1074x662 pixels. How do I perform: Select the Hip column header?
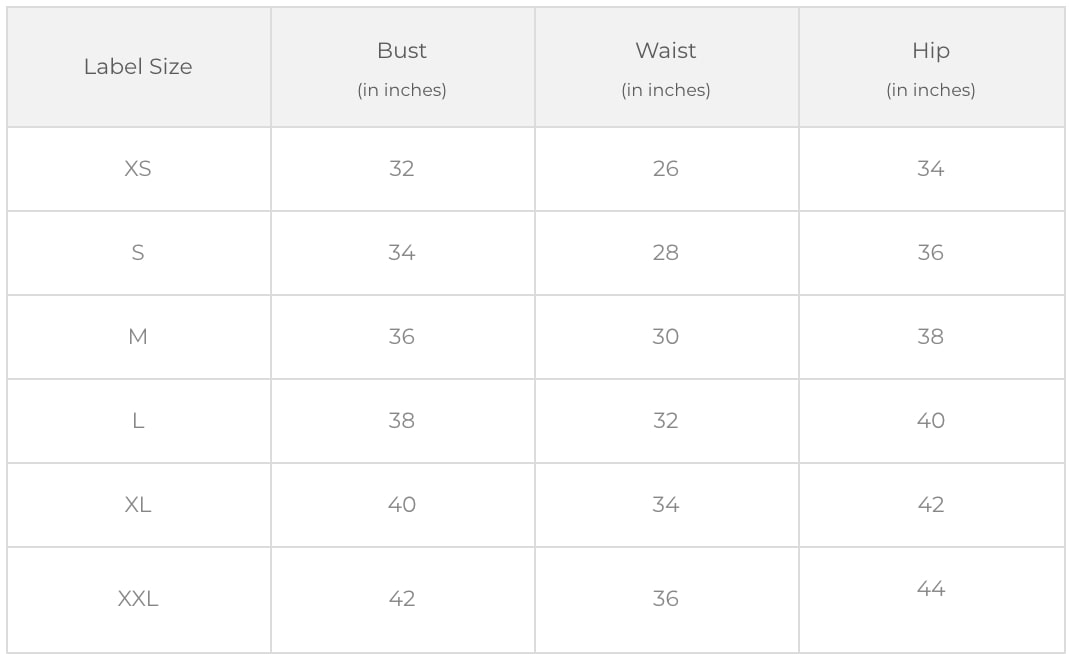click(931, 67)
